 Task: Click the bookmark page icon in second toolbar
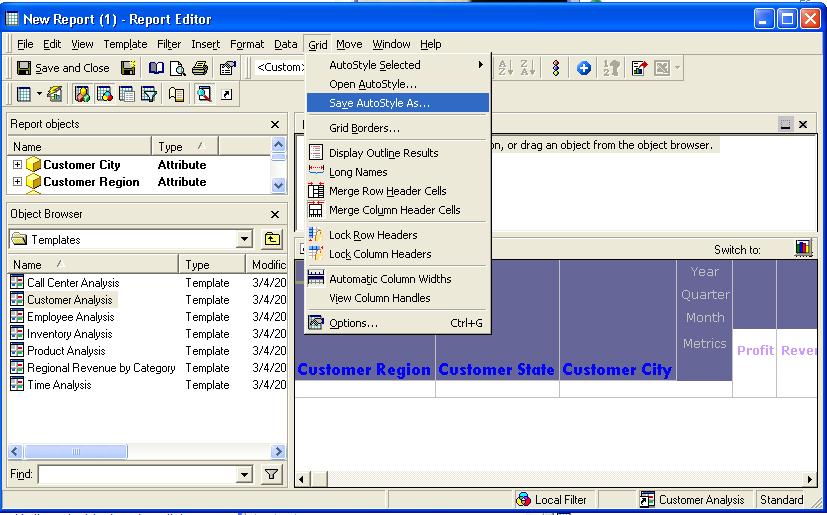176,94
